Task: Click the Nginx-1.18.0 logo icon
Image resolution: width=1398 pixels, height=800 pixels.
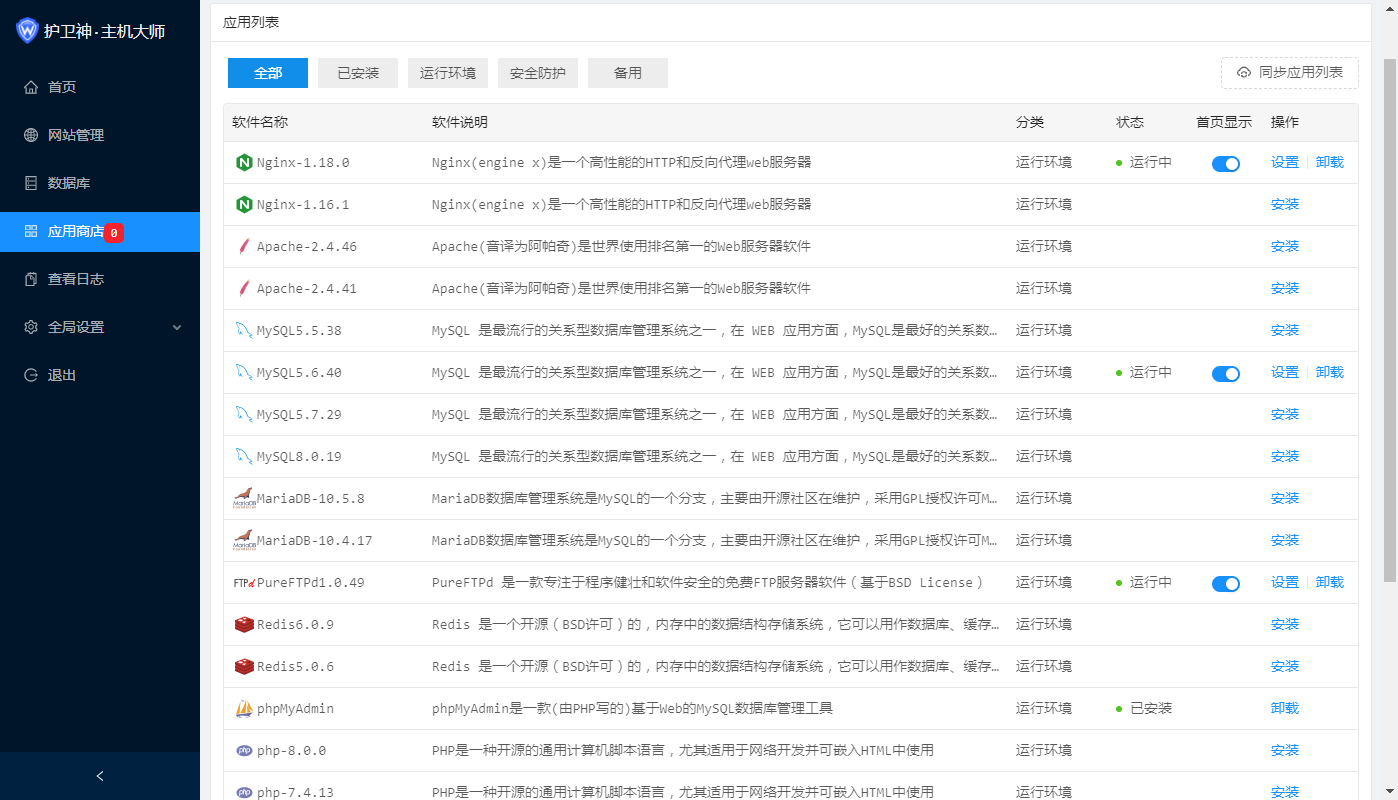Action: point(244,162)
